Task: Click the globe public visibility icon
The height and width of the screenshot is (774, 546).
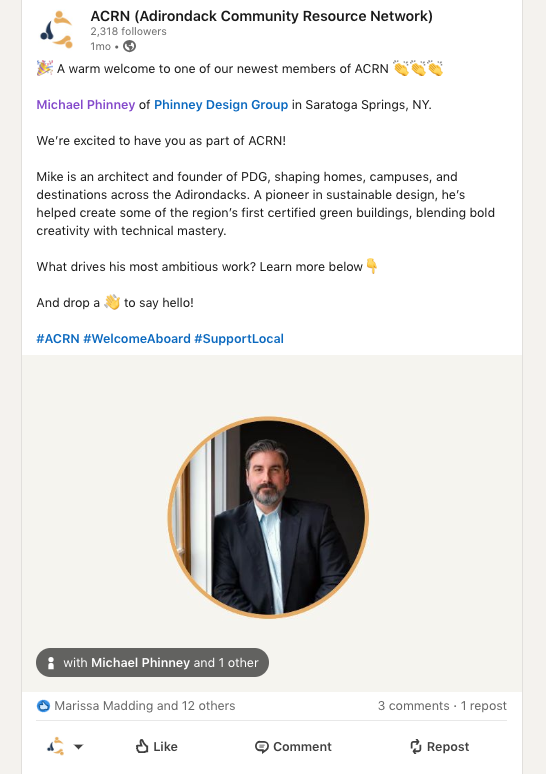Action: (x=129, y=46)
